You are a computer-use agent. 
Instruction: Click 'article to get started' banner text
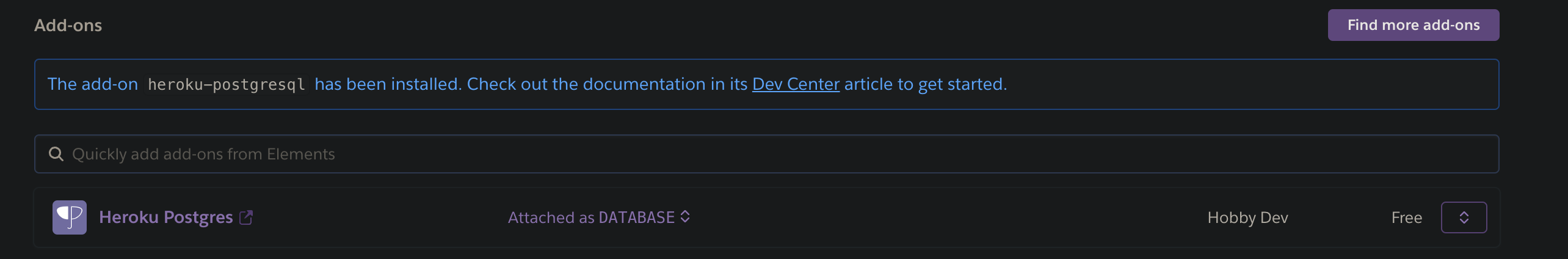coord(924,84)
